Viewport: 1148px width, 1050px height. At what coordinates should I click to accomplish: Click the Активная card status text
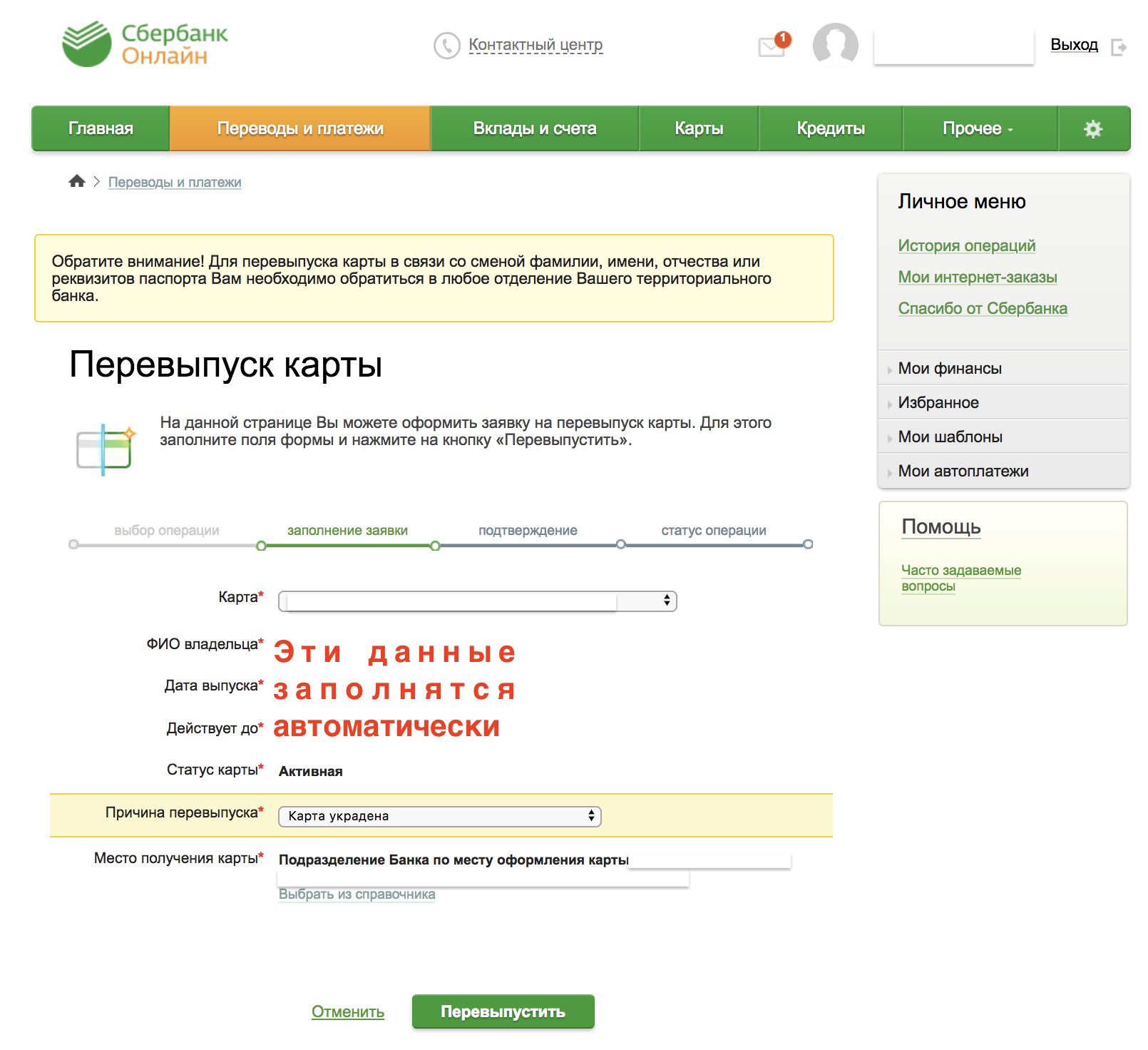pyautogui.click(x=310, y=771)
